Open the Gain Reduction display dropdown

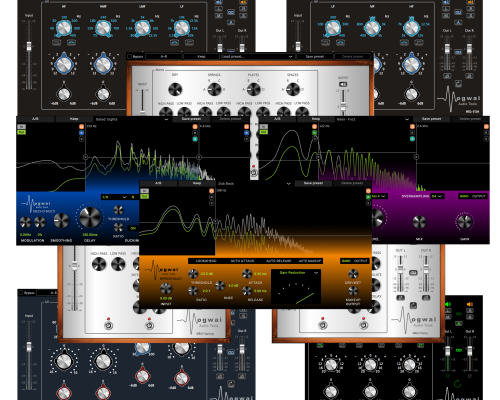pyautogui.click(x=296, y=273)
